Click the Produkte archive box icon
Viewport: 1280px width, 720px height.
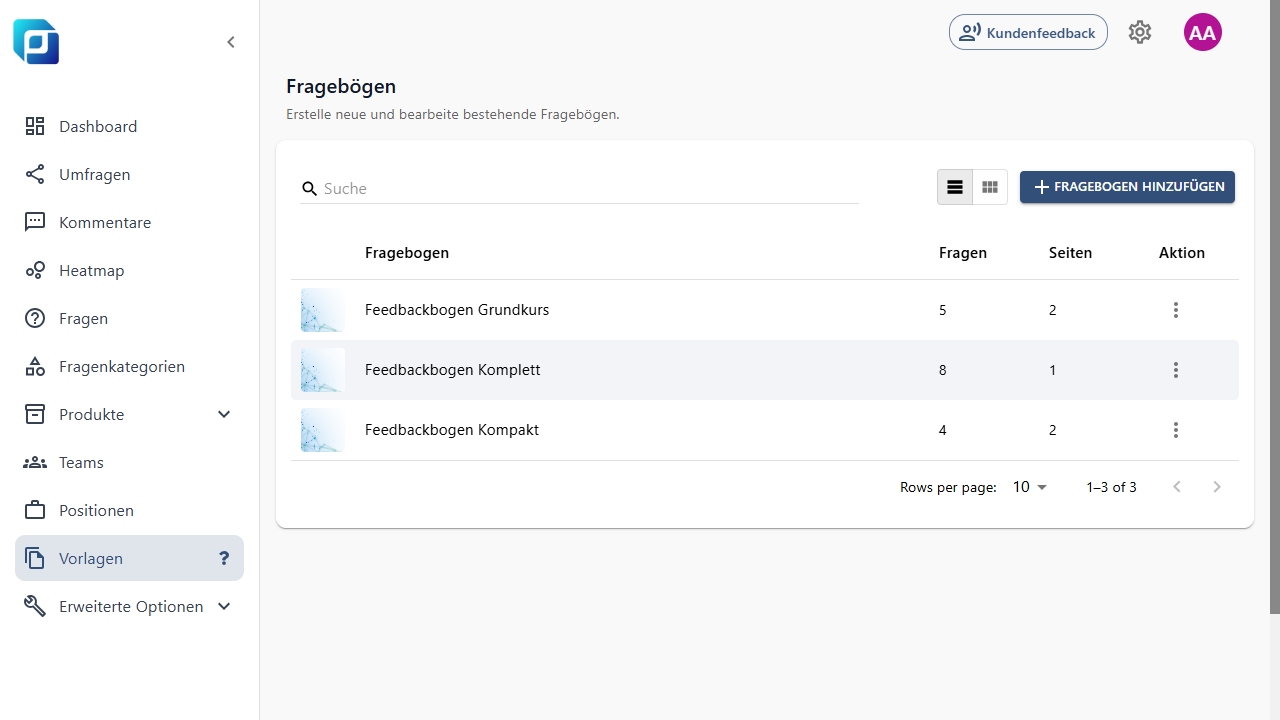pos(35,414)
